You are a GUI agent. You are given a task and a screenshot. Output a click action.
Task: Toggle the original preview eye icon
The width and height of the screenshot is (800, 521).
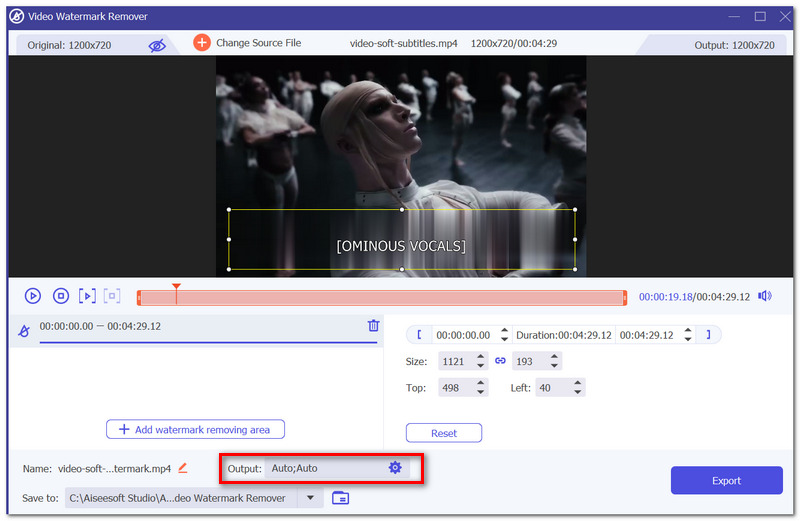pos(157,45)
